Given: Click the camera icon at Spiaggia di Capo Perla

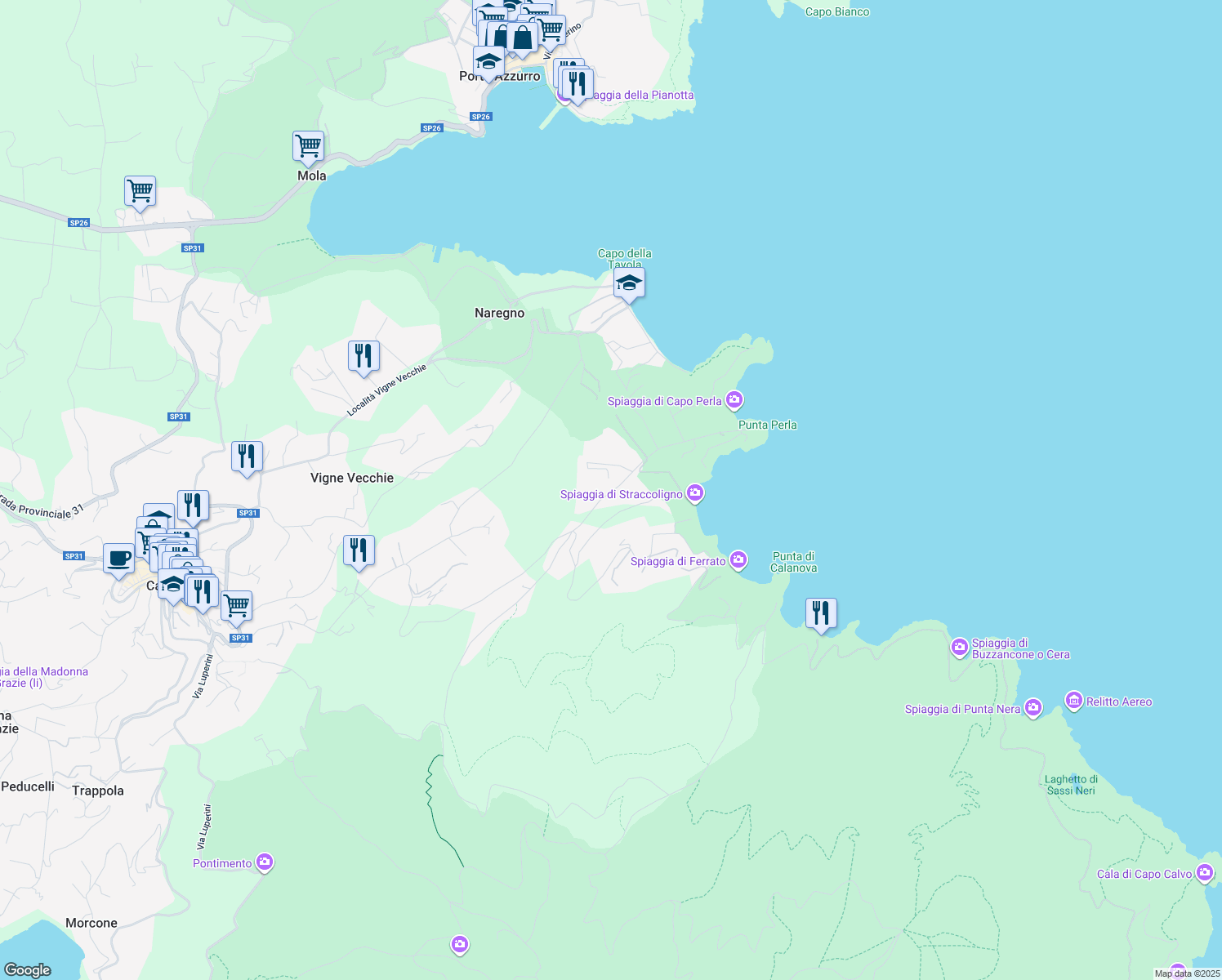Looking at the screenshot, I should point(734,400).
